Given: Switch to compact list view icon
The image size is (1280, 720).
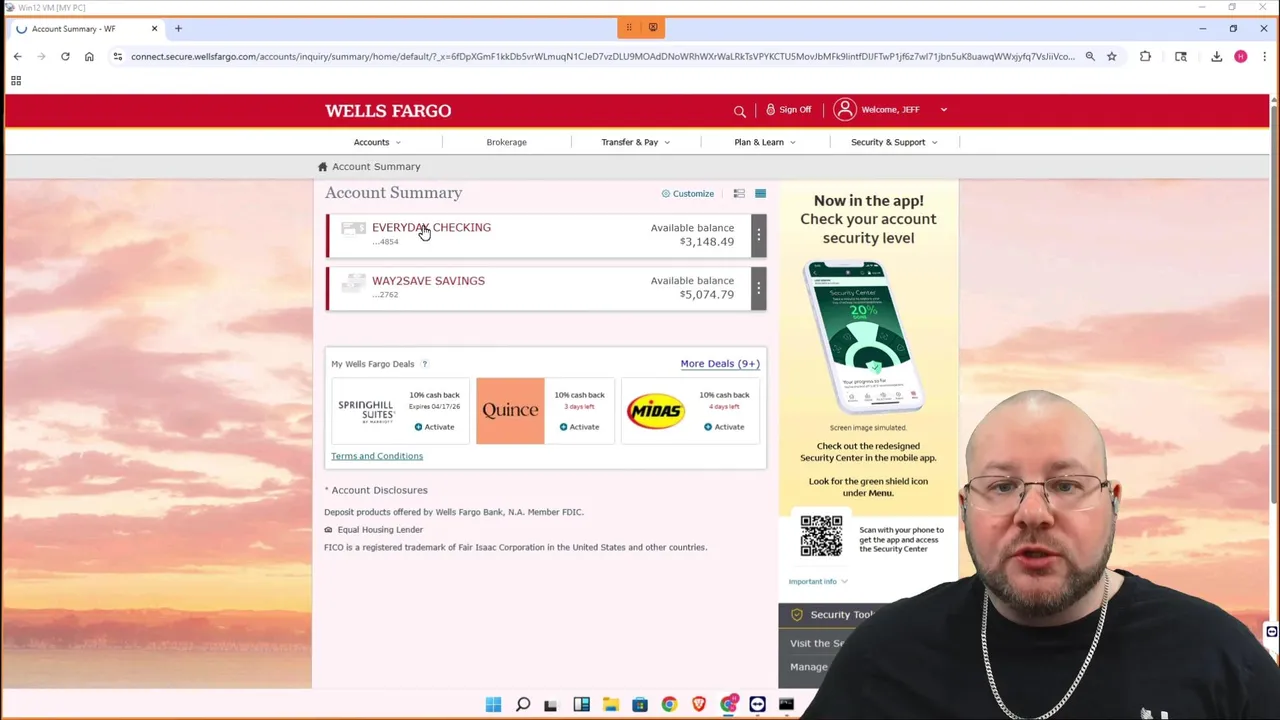Looking at the screenshot, I should coord(739,194).
